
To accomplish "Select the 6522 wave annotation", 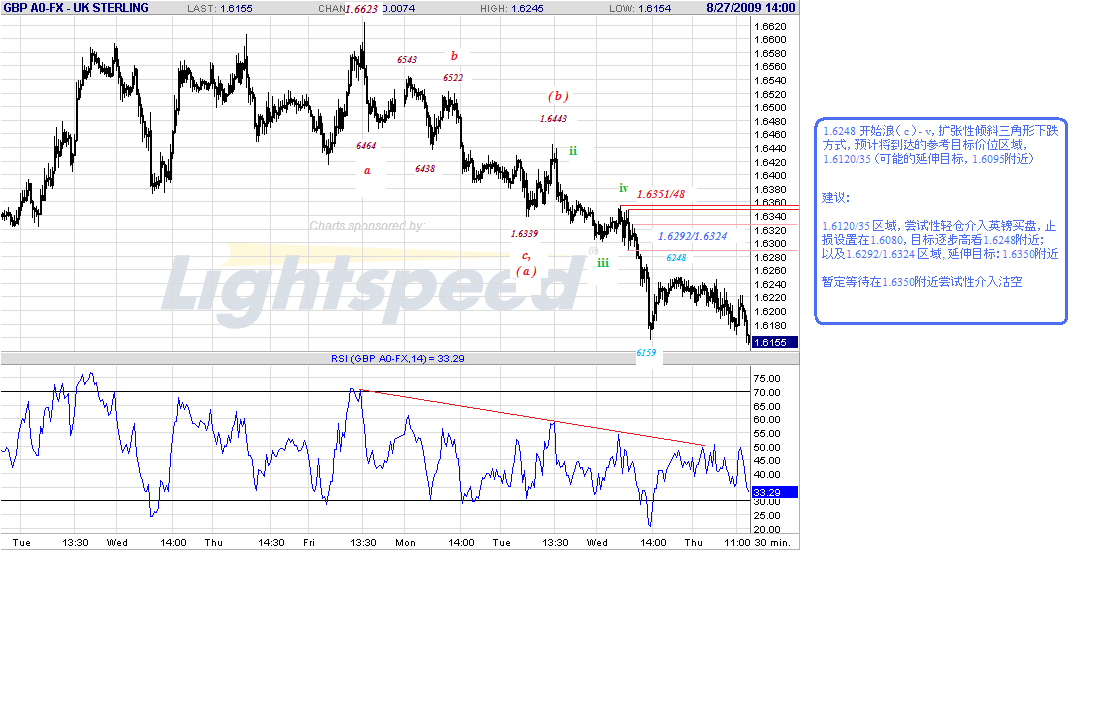I will [453, 78].
